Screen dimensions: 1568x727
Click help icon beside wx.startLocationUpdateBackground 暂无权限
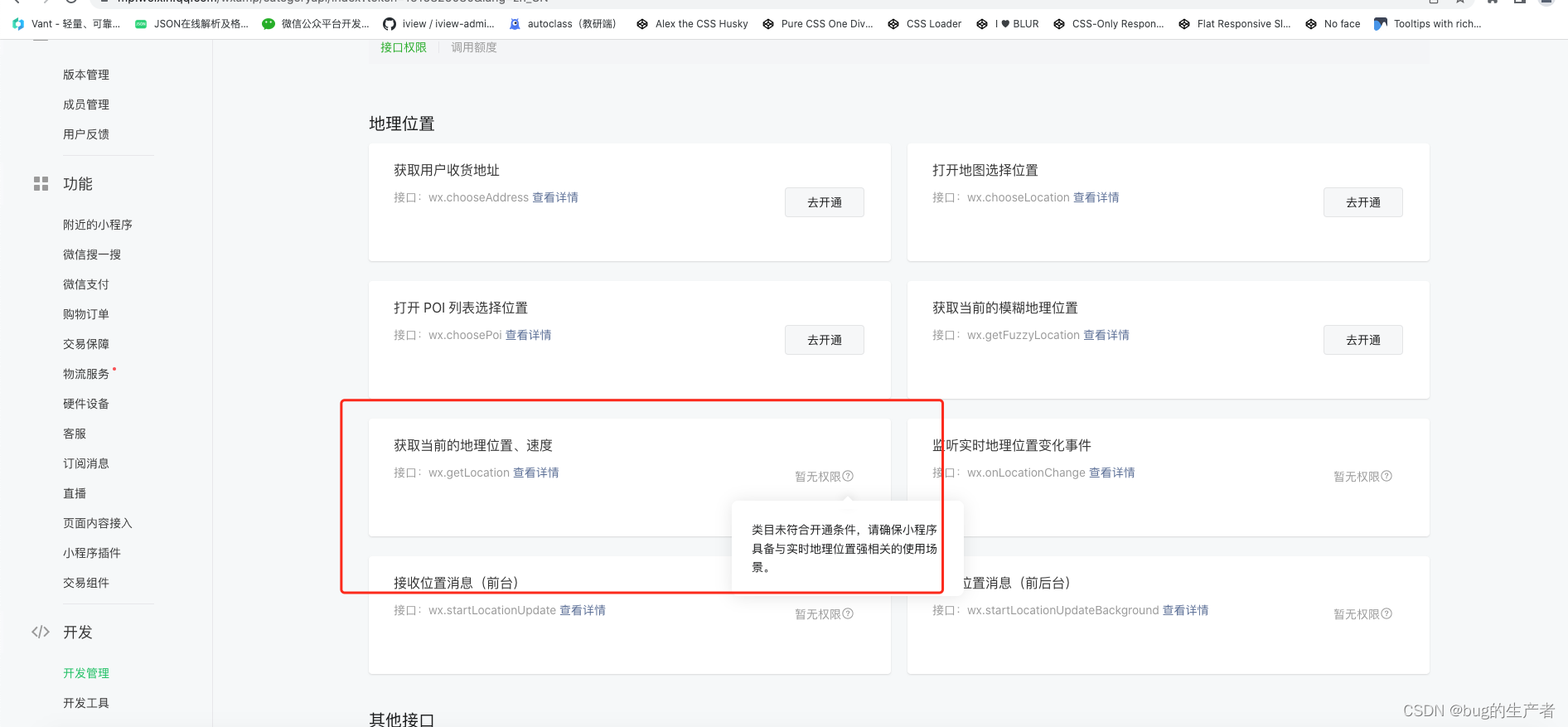(x=1387, y=614)
